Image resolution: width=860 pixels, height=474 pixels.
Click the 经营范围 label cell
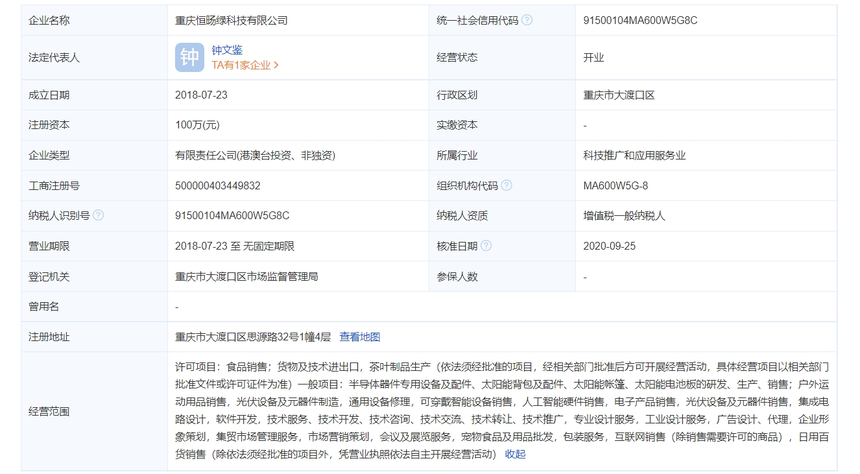94,411
